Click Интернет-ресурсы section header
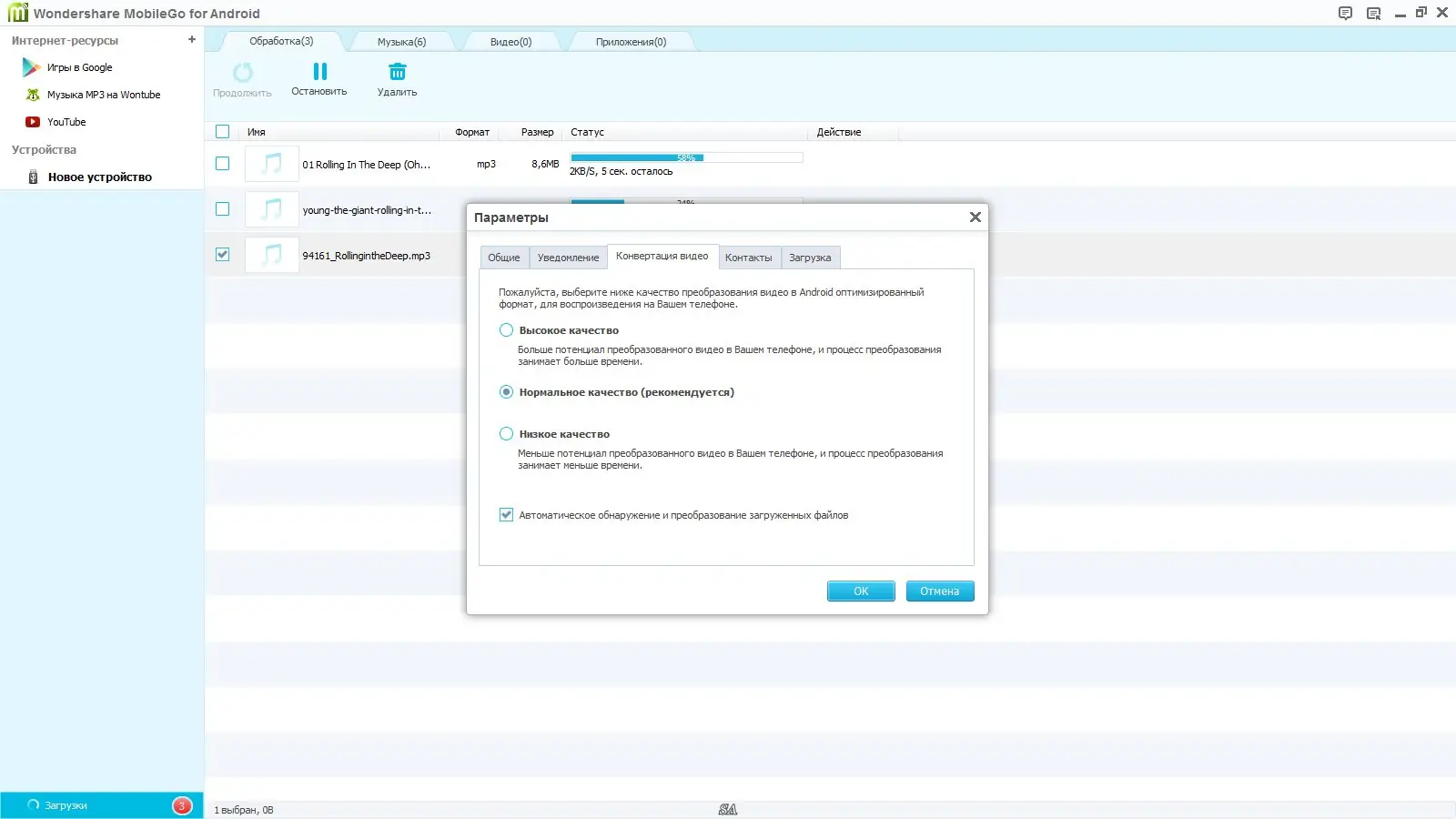 65,41
